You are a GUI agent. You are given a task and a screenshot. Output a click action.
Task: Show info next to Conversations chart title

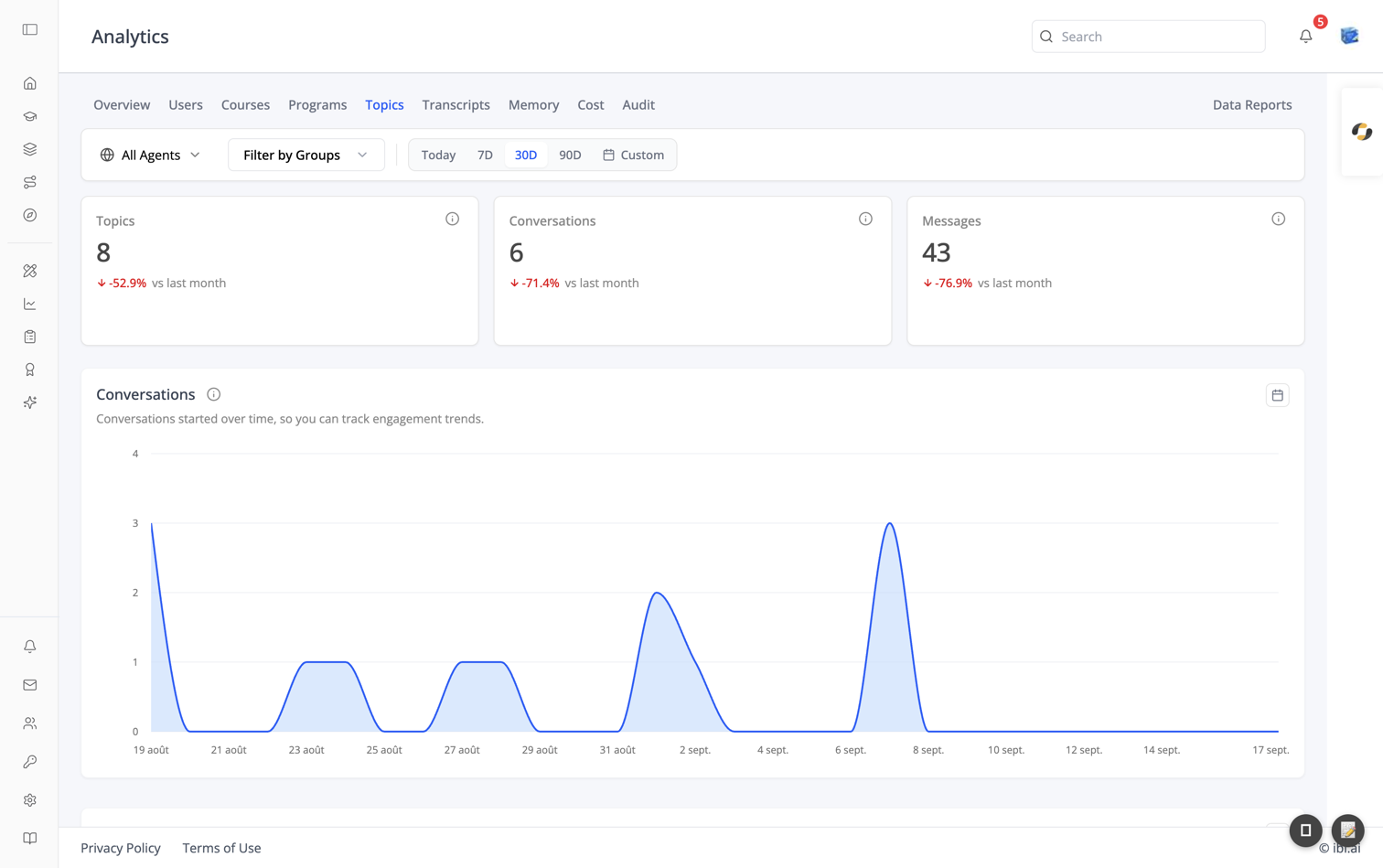pyautogui.click(x=214, y=394)
